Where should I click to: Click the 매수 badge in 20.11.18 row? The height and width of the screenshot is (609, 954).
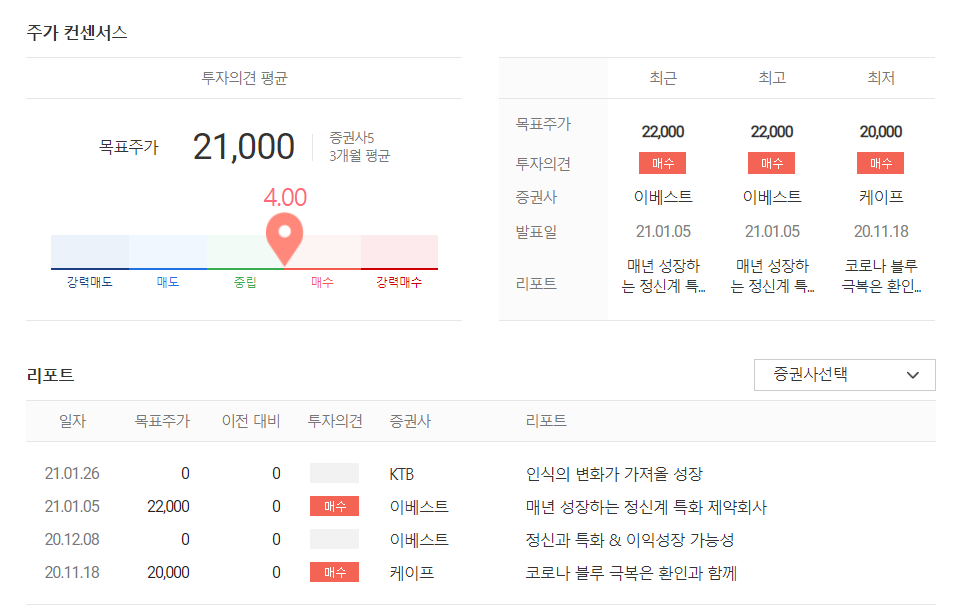tap(334, 572)
